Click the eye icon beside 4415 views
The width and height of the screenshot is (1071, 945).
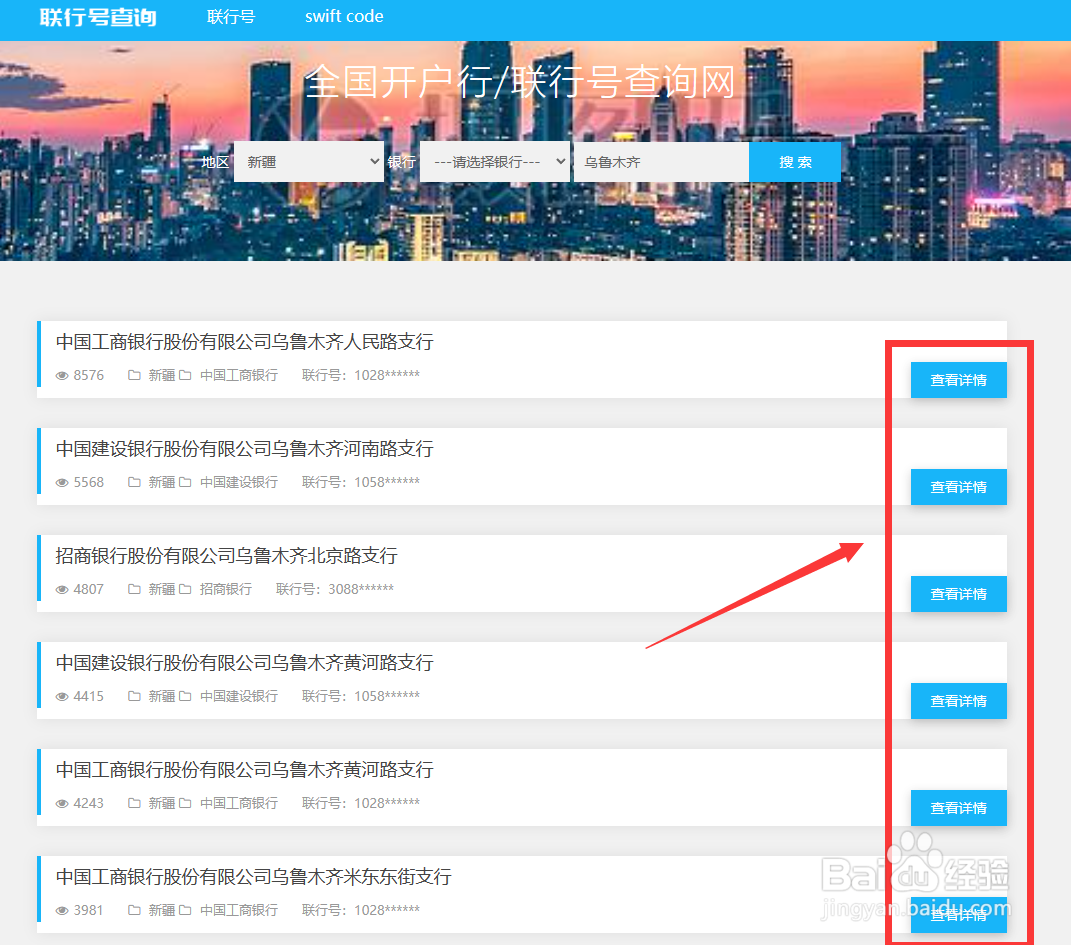(62, 696)
